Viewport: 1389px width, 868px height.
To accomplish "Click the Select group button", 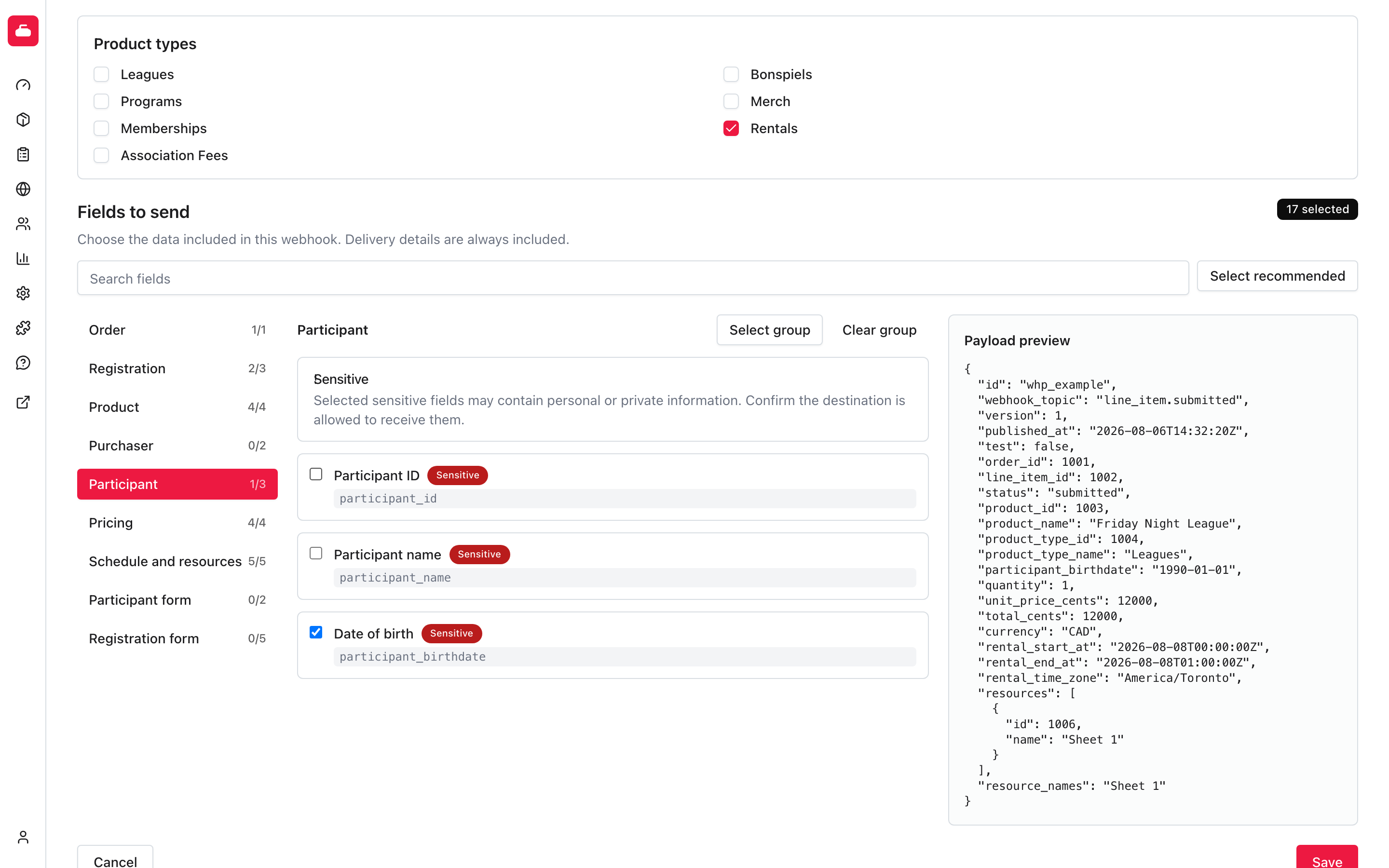I will [x=769, y=330].
